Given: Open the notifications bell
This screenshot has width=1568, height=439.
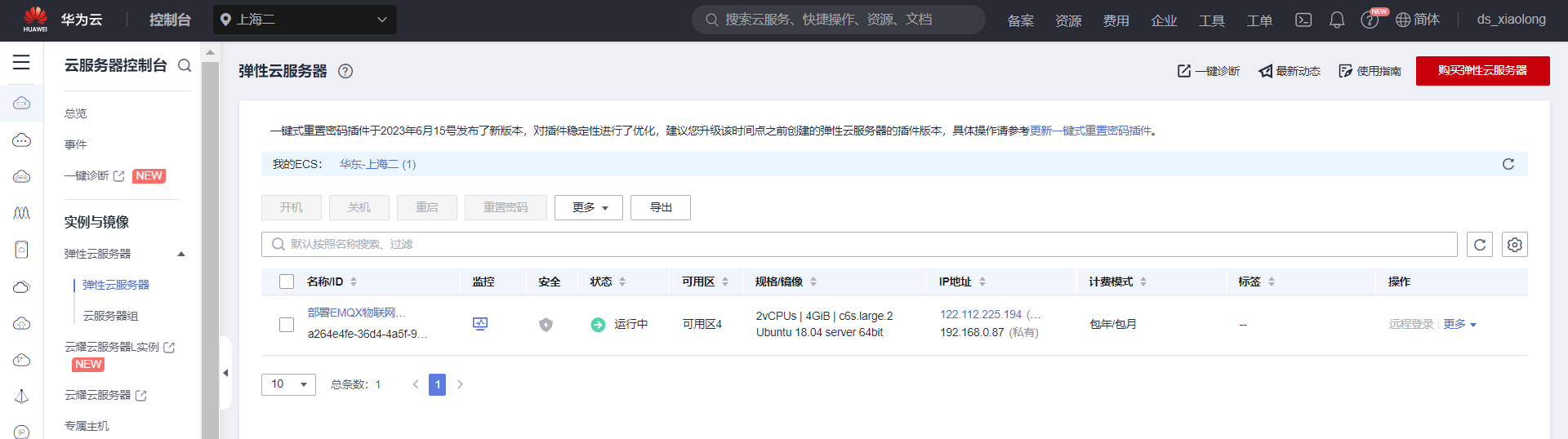Looking at the screenshot, I should point(1337,20).
